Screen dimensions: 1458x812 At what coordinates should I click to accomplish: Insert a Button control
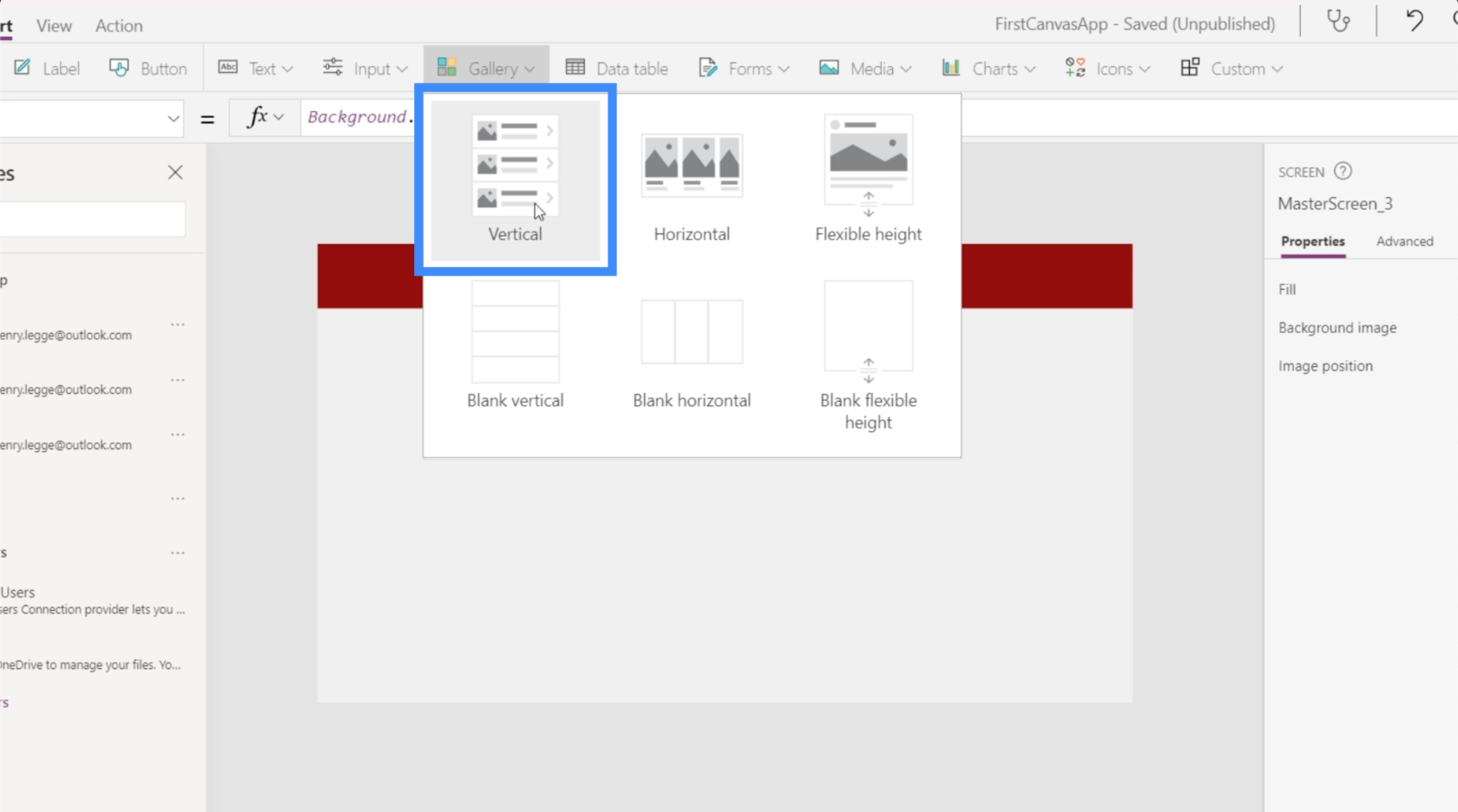[148, 69]
